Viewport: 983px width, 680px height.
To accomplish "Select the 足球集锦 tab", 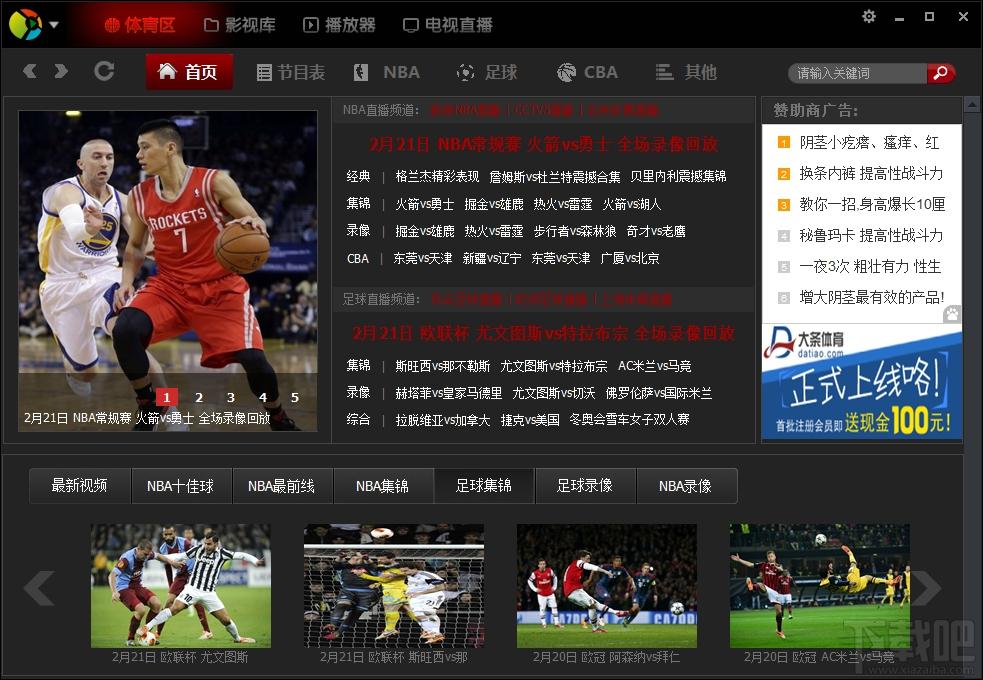I will click(x=484, y=486).
